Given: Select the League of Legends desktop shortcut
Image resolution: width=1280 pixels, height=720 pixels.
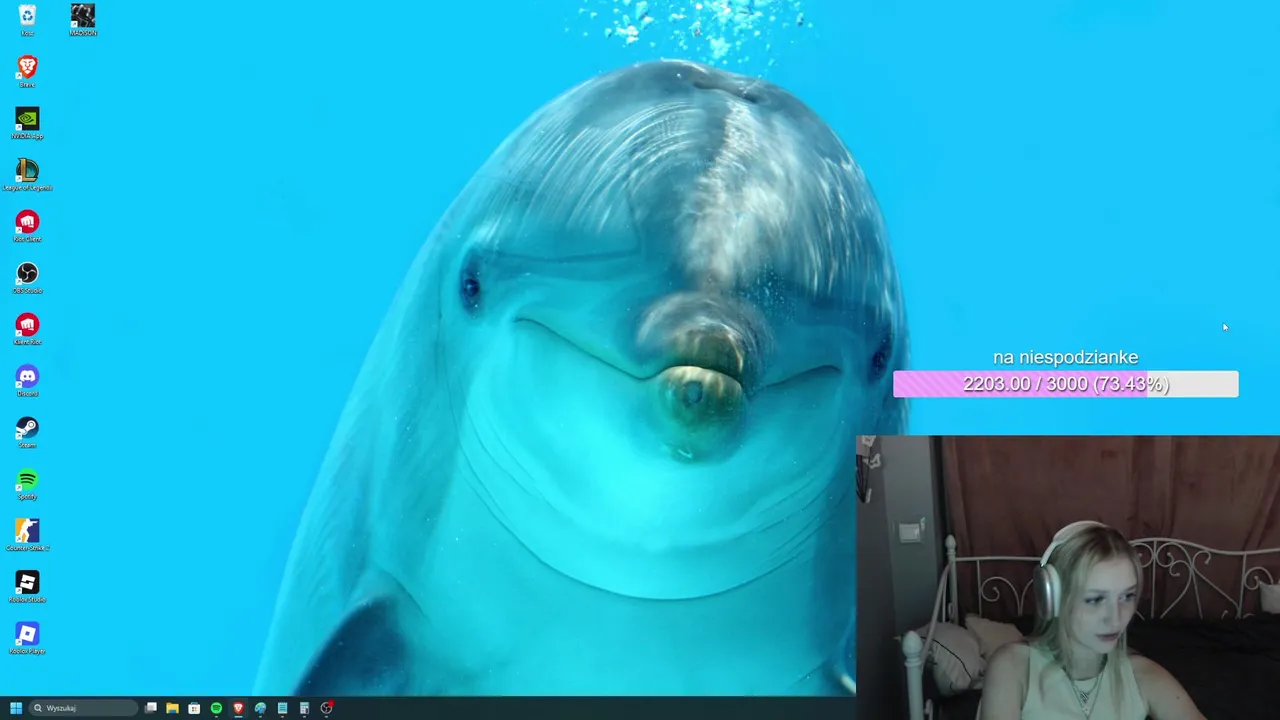Looking at the screenshot, I should click(27, 175).
